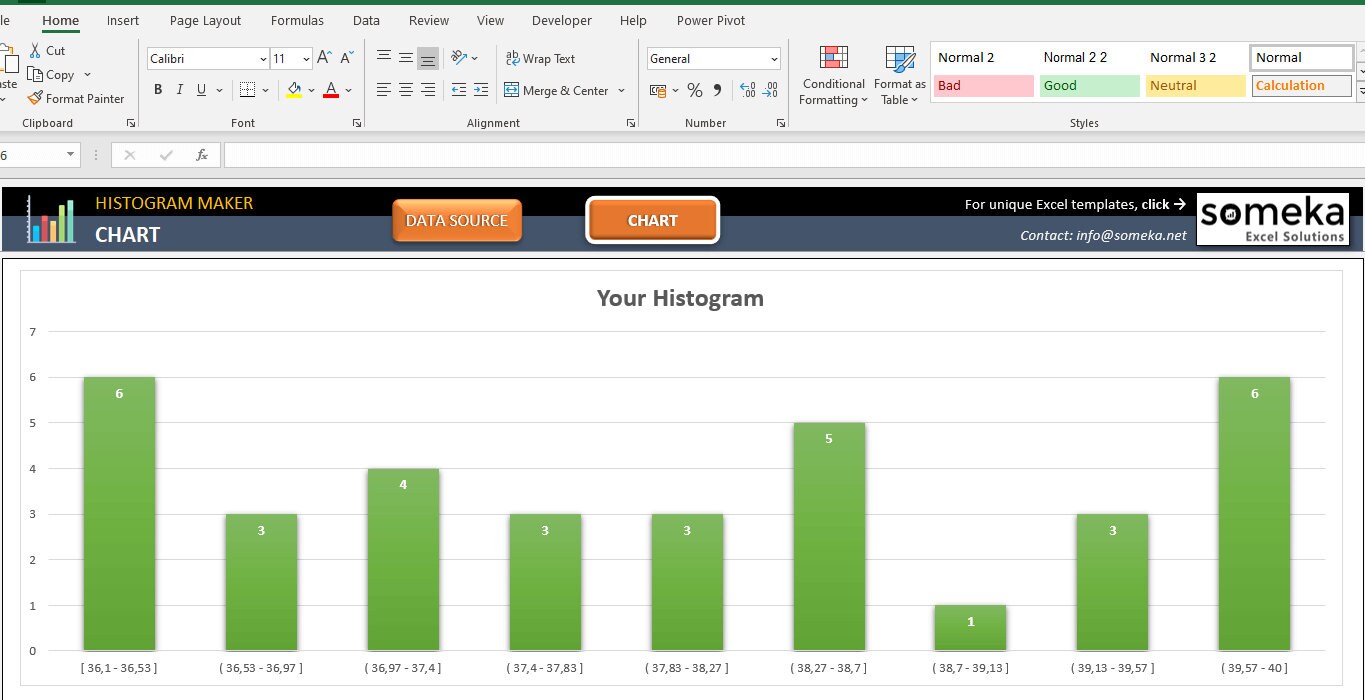Click the CHART button
This screenshot has width=1365, height=700.
pyautogui.click(x=652, y=220)
